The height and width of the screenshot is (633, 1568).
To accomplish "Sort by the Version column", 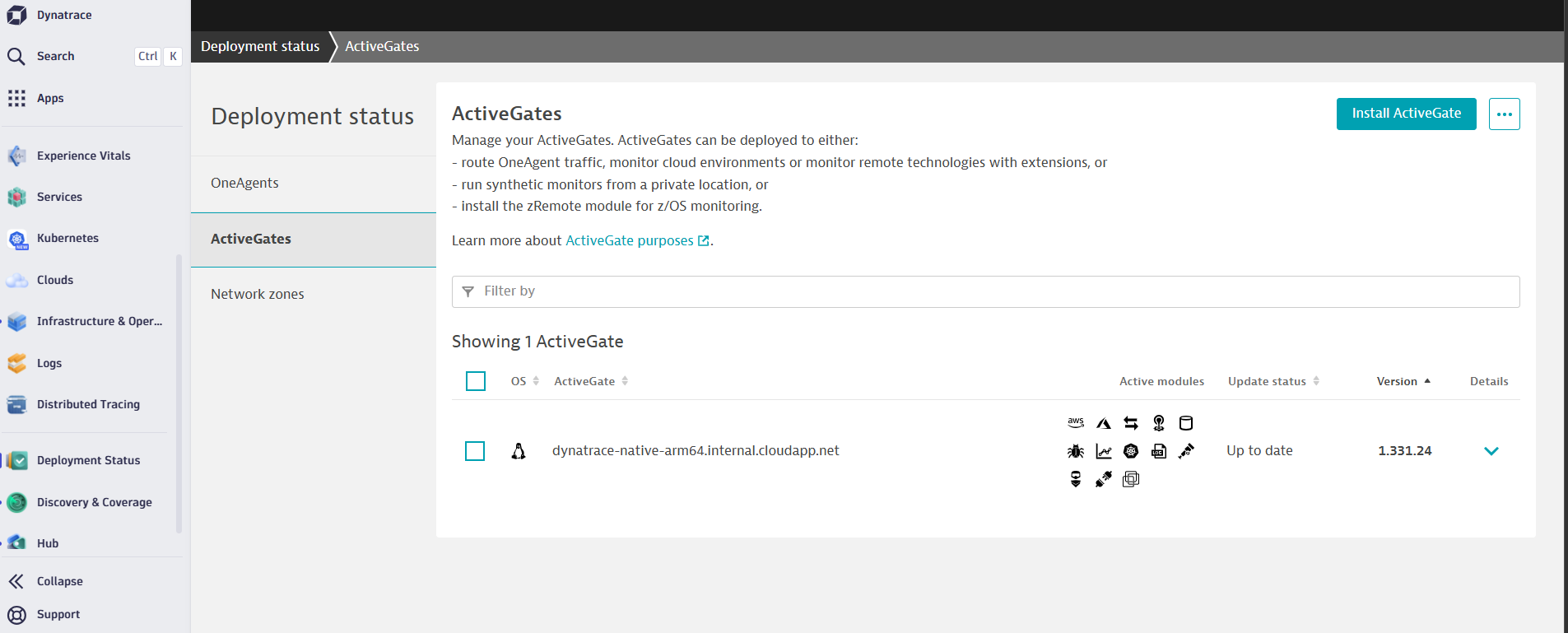I will [1403, 381].
